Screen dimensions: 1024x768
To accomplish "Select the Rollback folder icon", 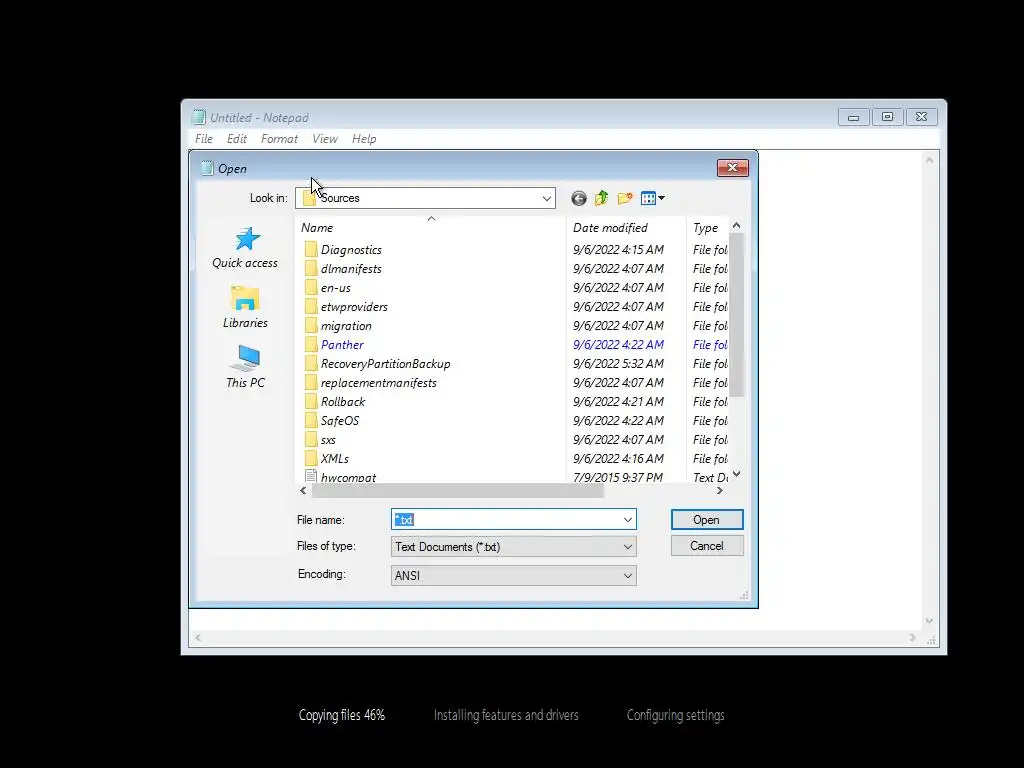I will 311,401.
